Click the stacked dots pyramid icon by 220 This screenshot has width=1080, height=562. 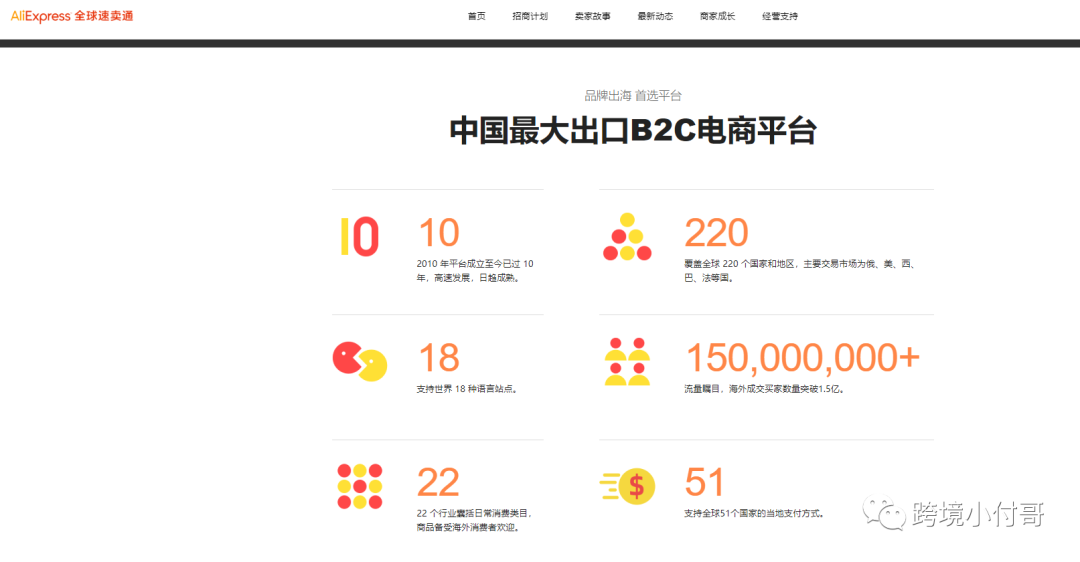(627, 237)
